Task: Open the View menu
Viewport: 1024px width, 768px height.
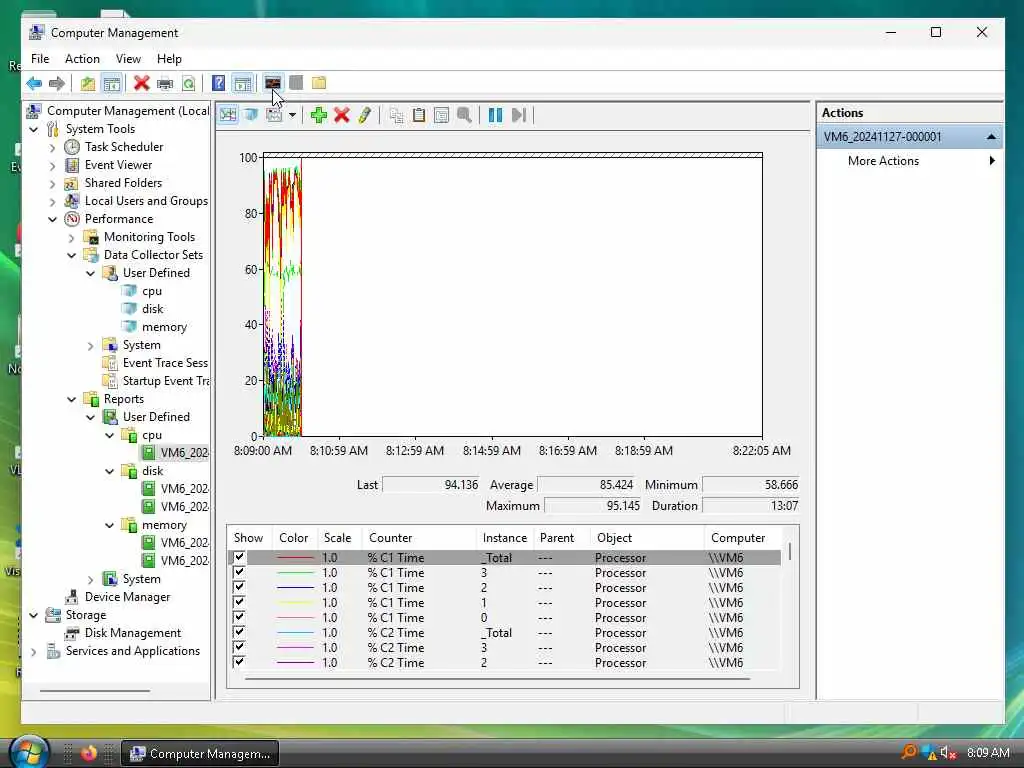Action: [128, 59]
